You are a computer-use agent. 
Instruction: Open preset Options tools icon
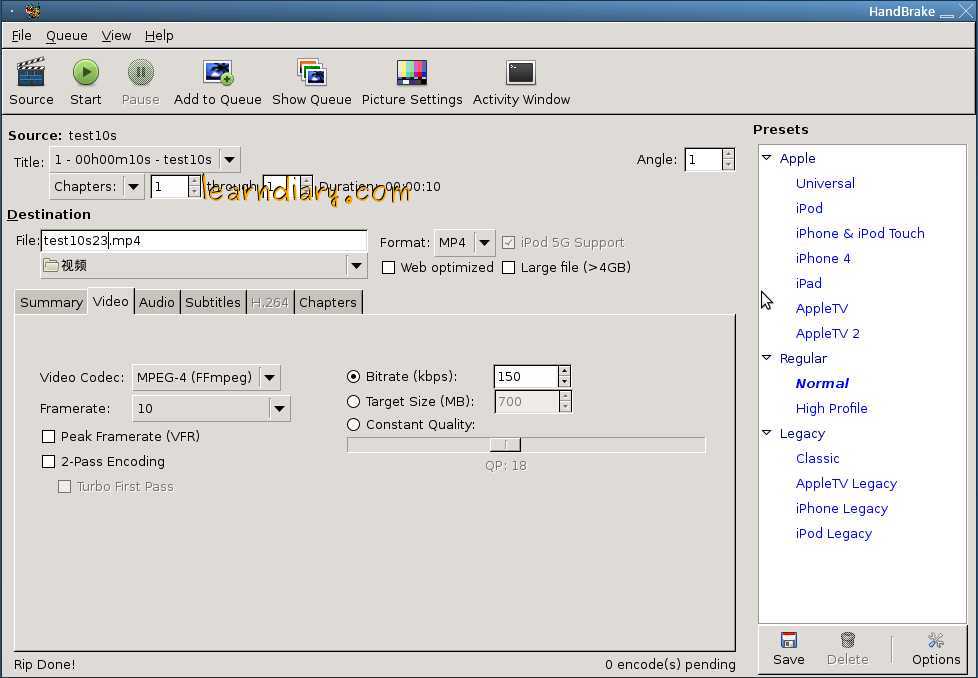click(x=936, y=640)
